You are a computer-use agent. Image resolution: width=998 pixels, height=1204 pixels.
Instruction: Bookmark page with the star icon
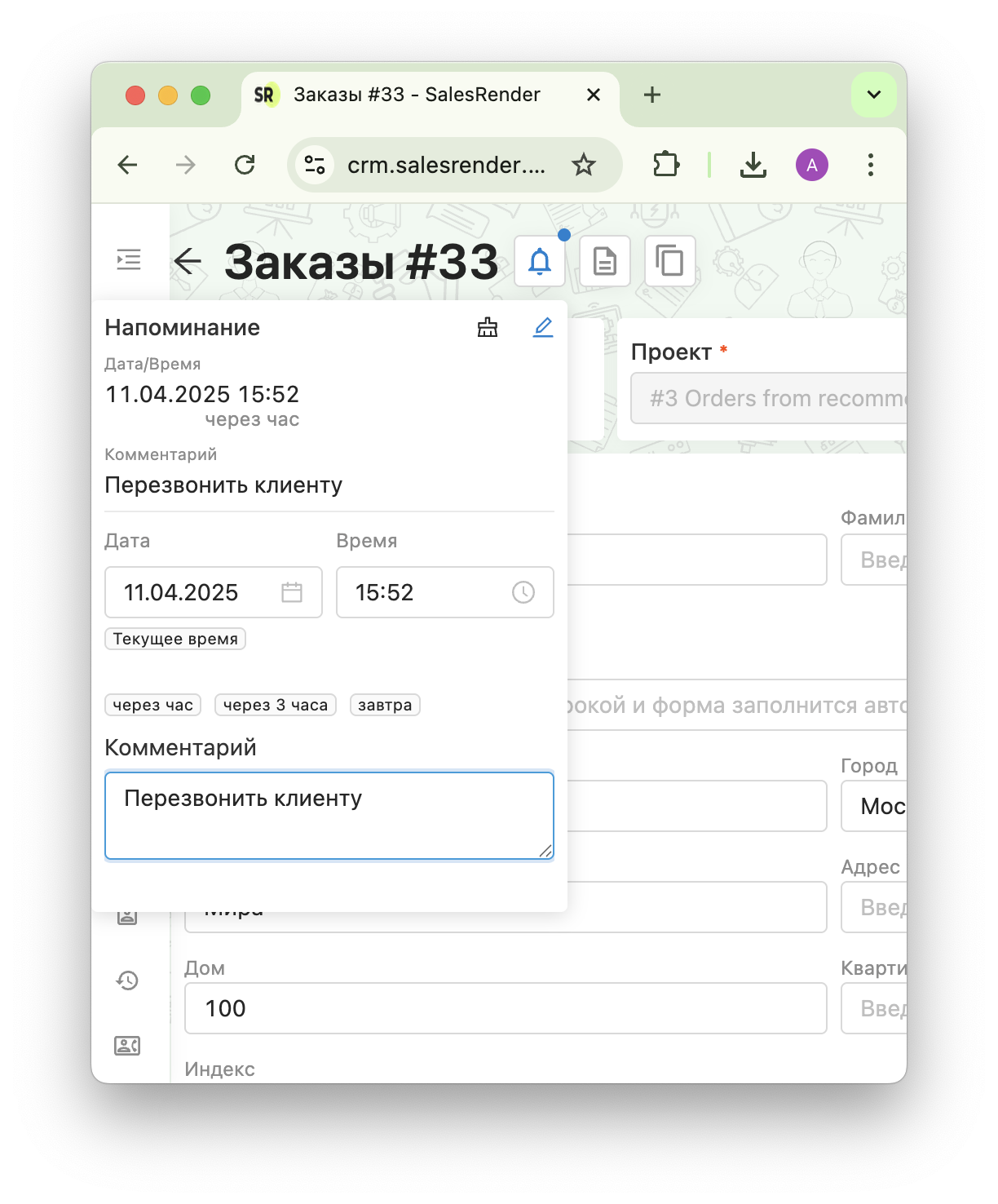pos(584,165)
